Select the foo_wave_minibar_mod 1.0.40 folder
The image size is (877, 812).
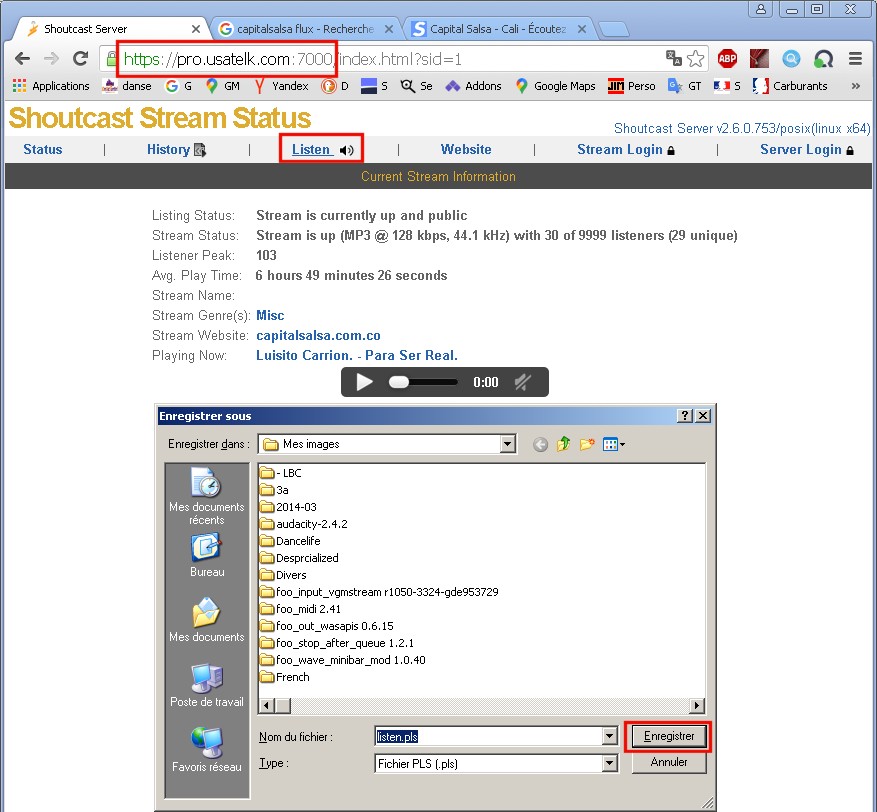[x=343, y=660]
